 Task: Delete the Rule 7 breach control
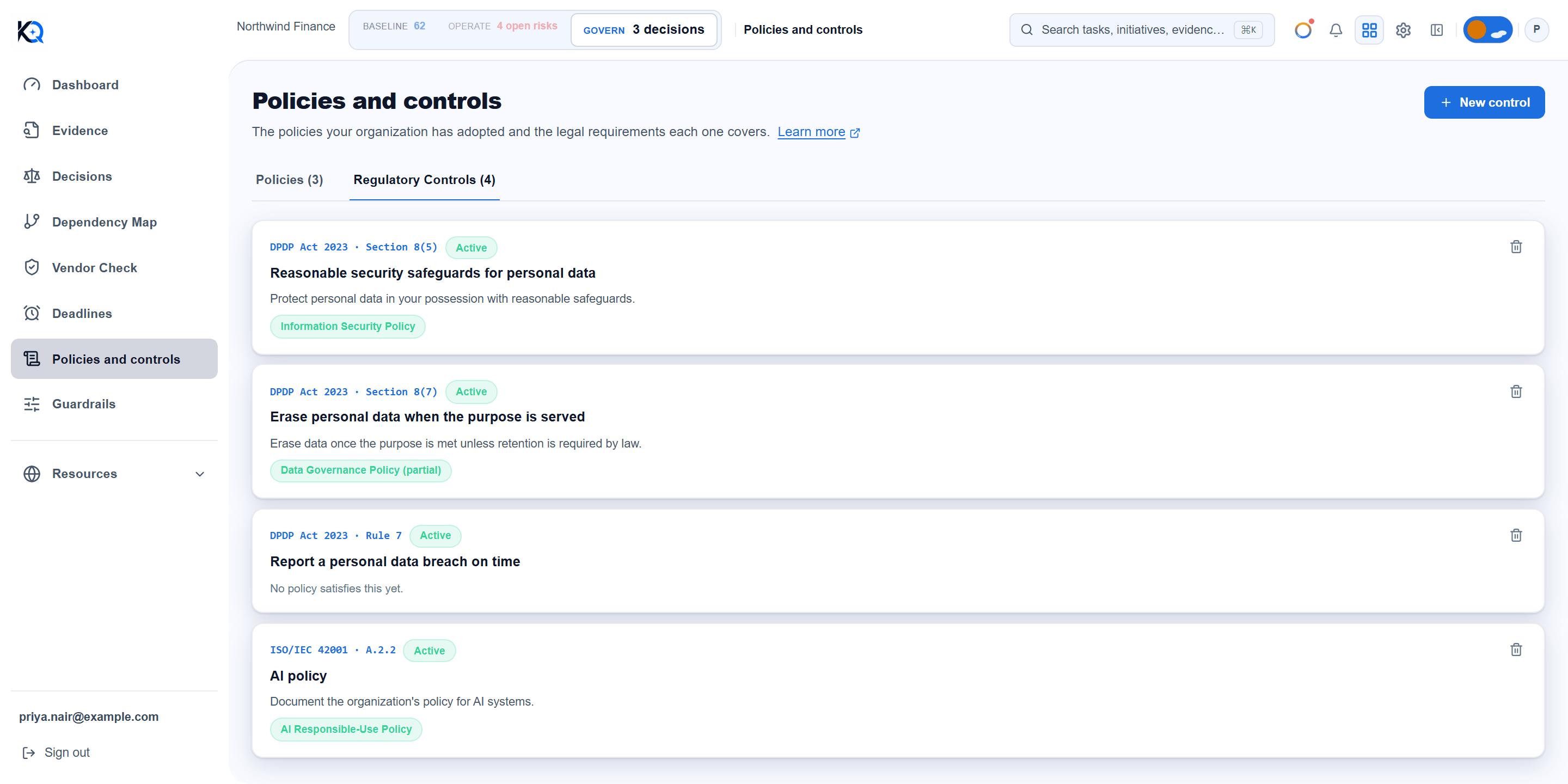point(1516,535)
